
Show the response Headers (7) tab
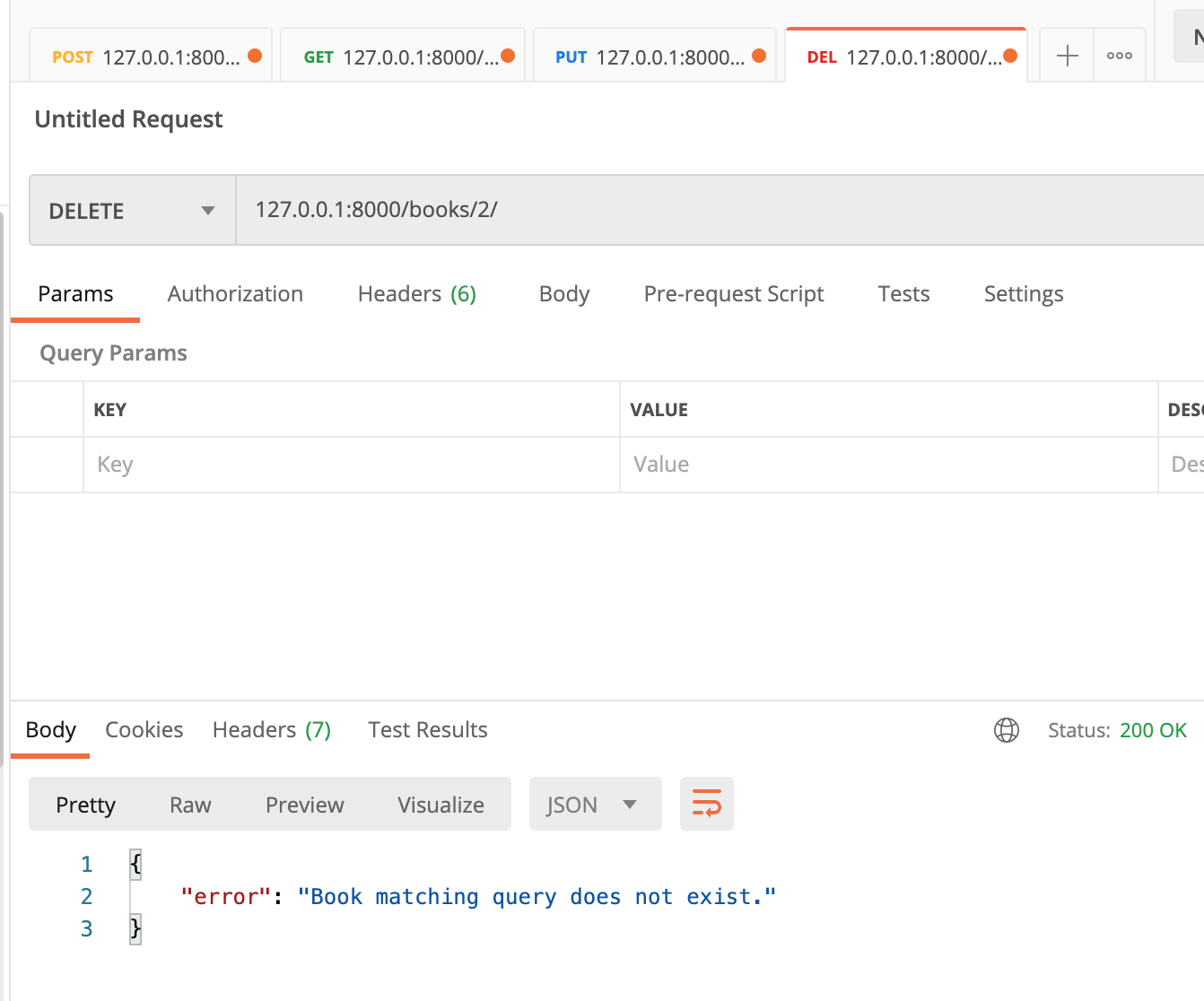[x=272, y=730]
